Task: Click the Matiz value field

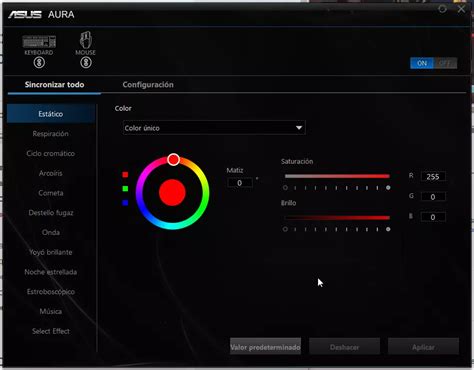Action: pyautogui.click(x=240, y=183)
